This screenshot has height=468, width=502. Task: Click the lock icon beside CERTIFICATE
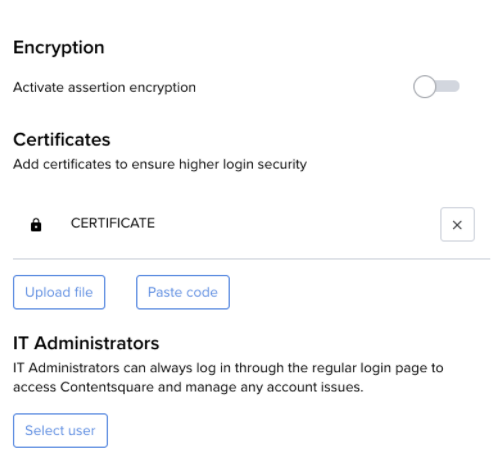tap(36, 225)
